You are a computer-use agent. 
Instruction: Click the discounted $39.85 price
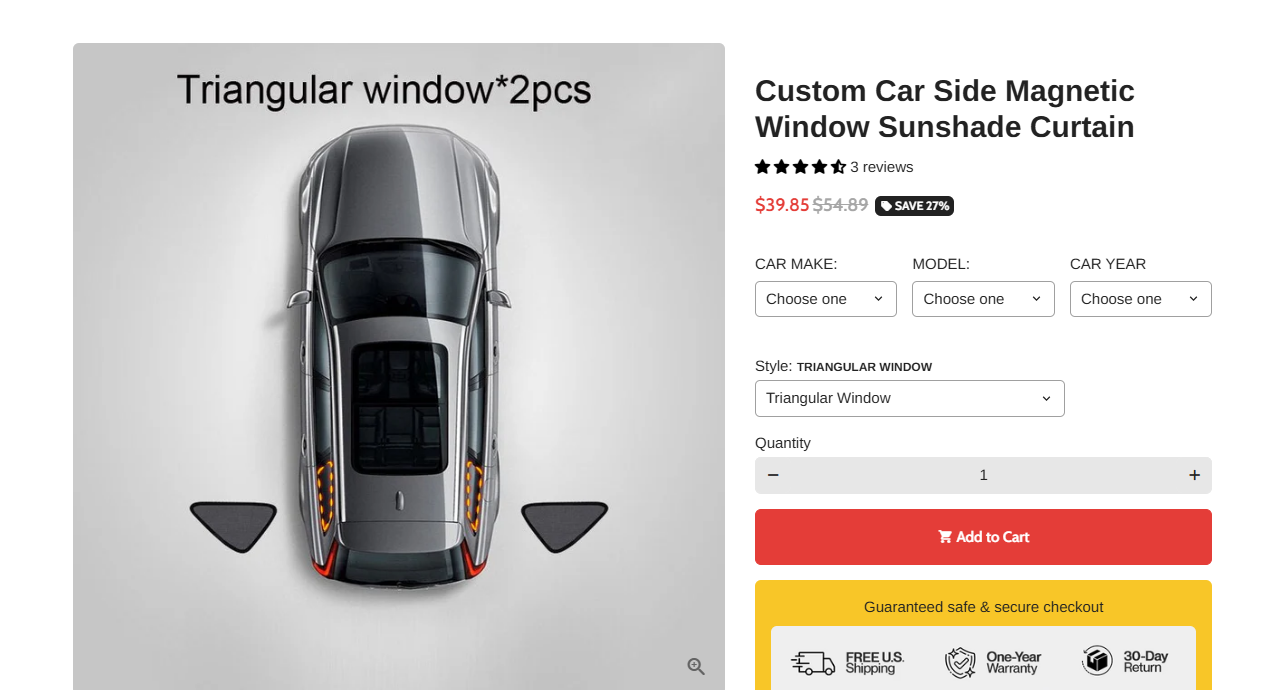[x=782, y=205]
